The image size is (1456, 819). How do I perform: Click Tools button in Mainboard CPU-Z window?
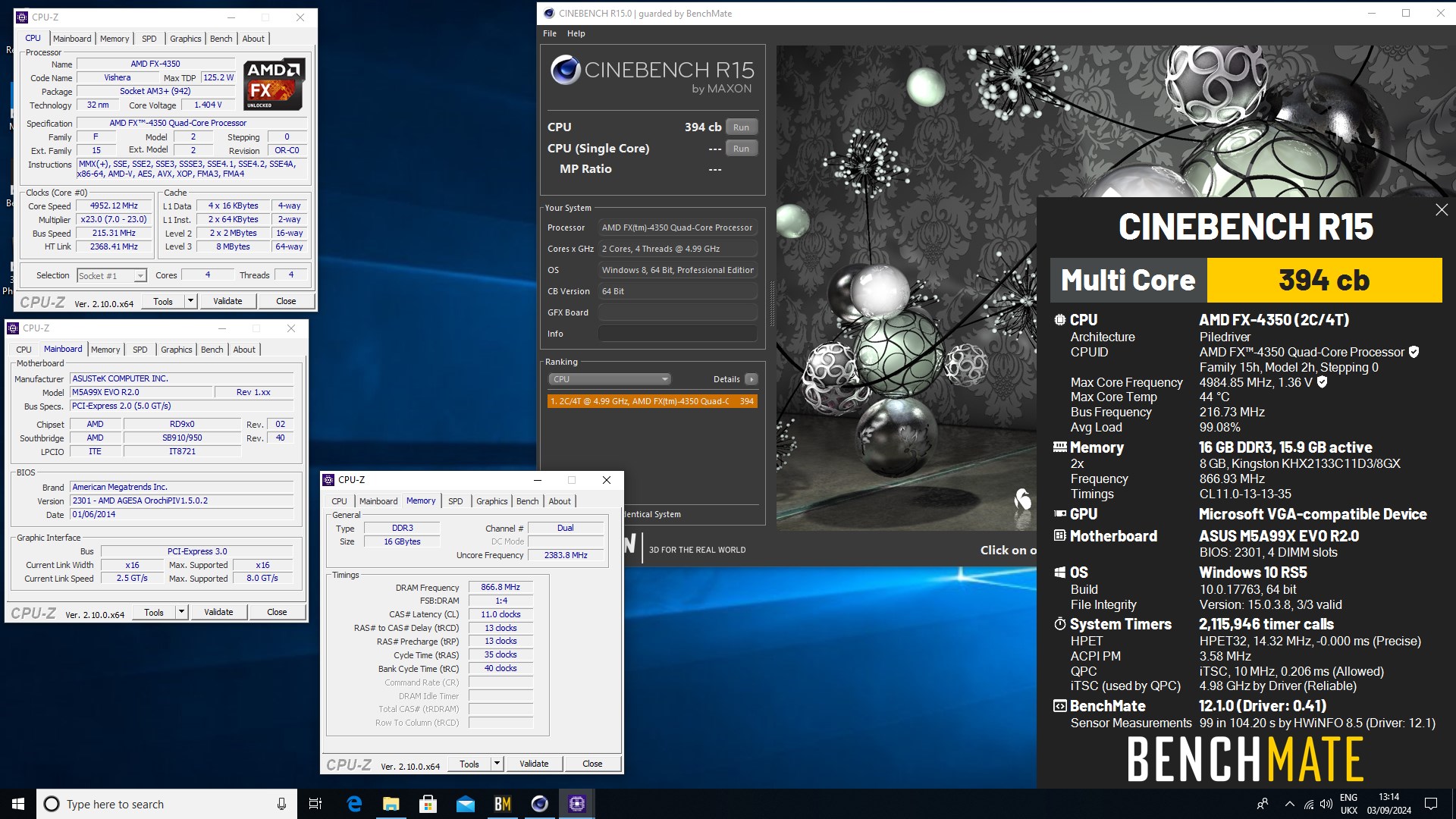tap(154, 612)
